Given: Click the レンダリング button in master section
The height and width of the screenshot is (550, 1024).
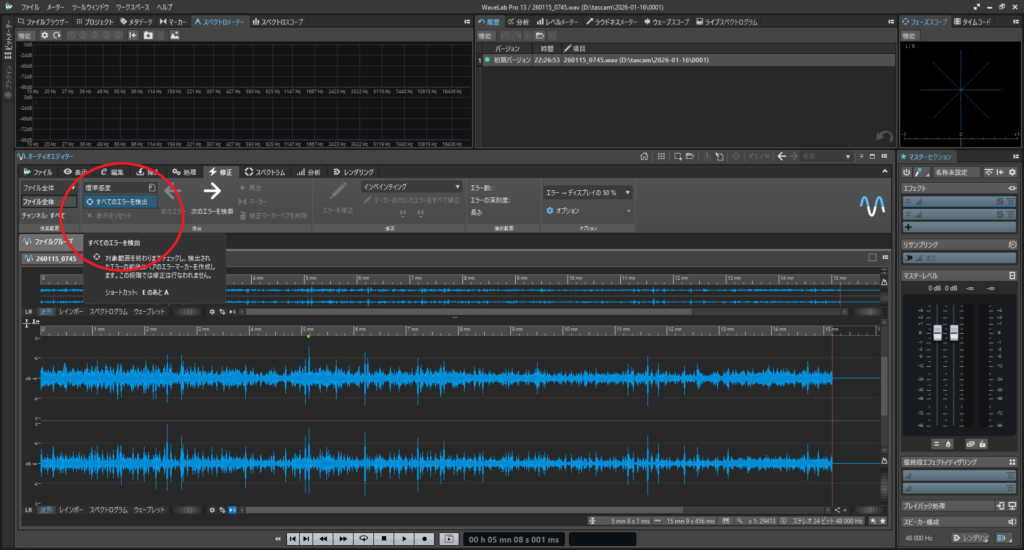Looking at the screenshot, I should [x=969, y=538].
